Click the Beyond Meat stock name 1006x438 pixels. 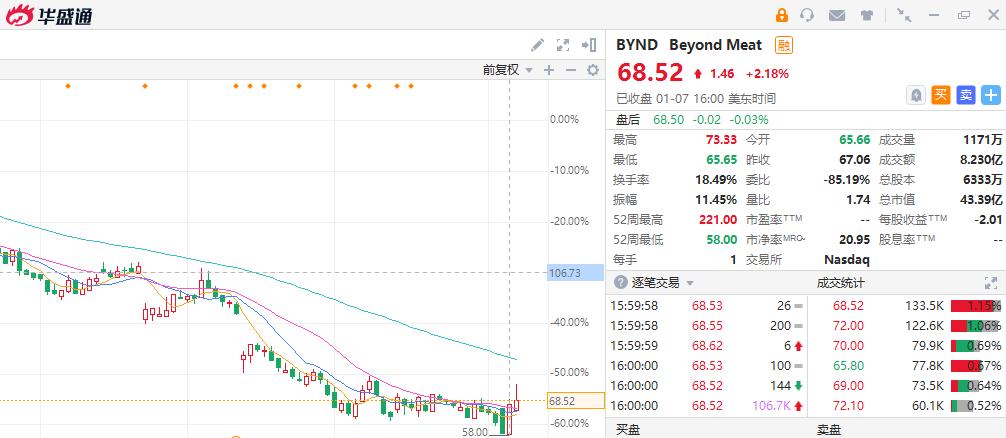pos(715,45)
